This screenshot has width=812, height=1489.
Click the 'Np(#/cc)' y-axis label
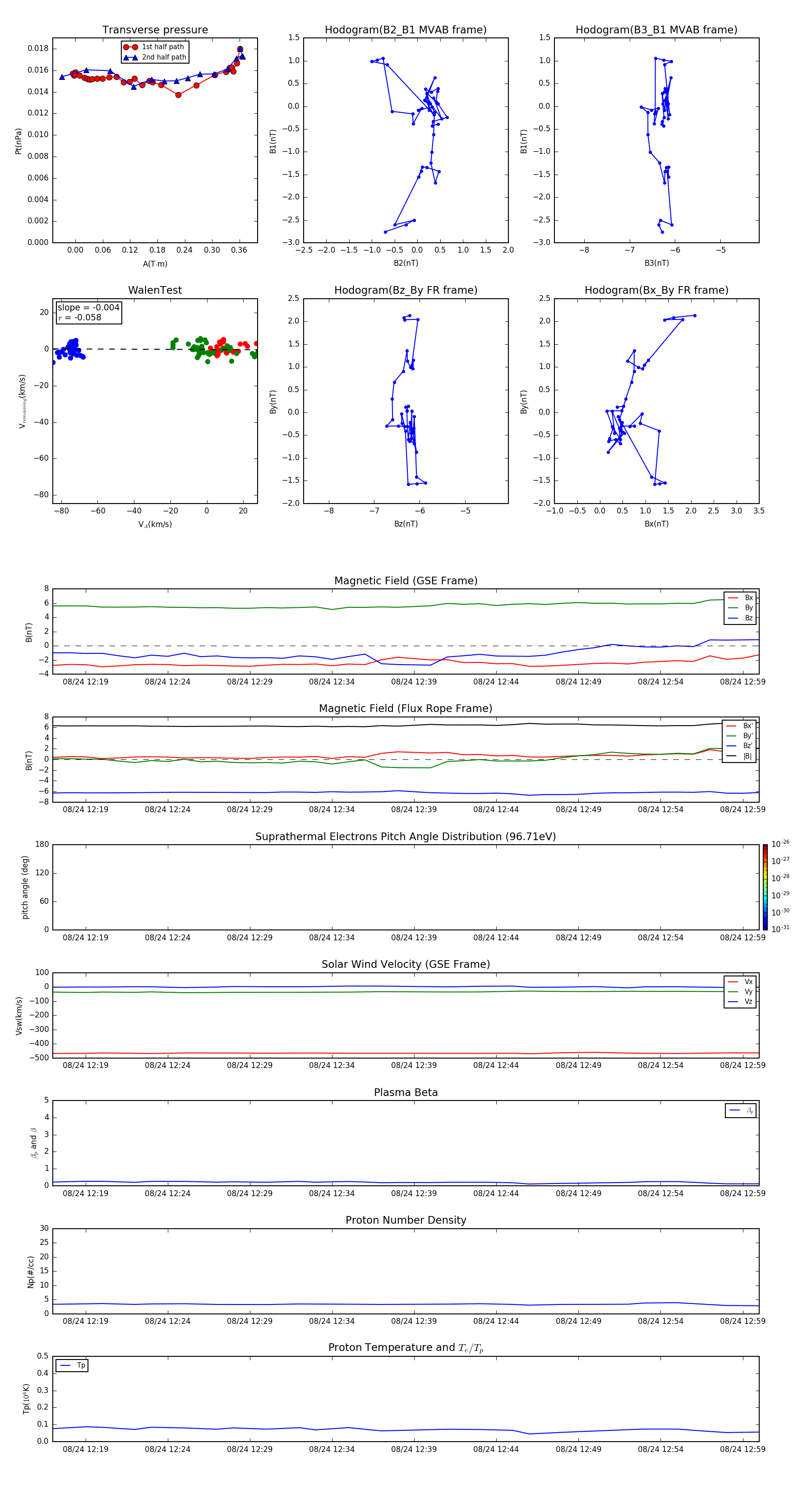tap(31, 1272)
